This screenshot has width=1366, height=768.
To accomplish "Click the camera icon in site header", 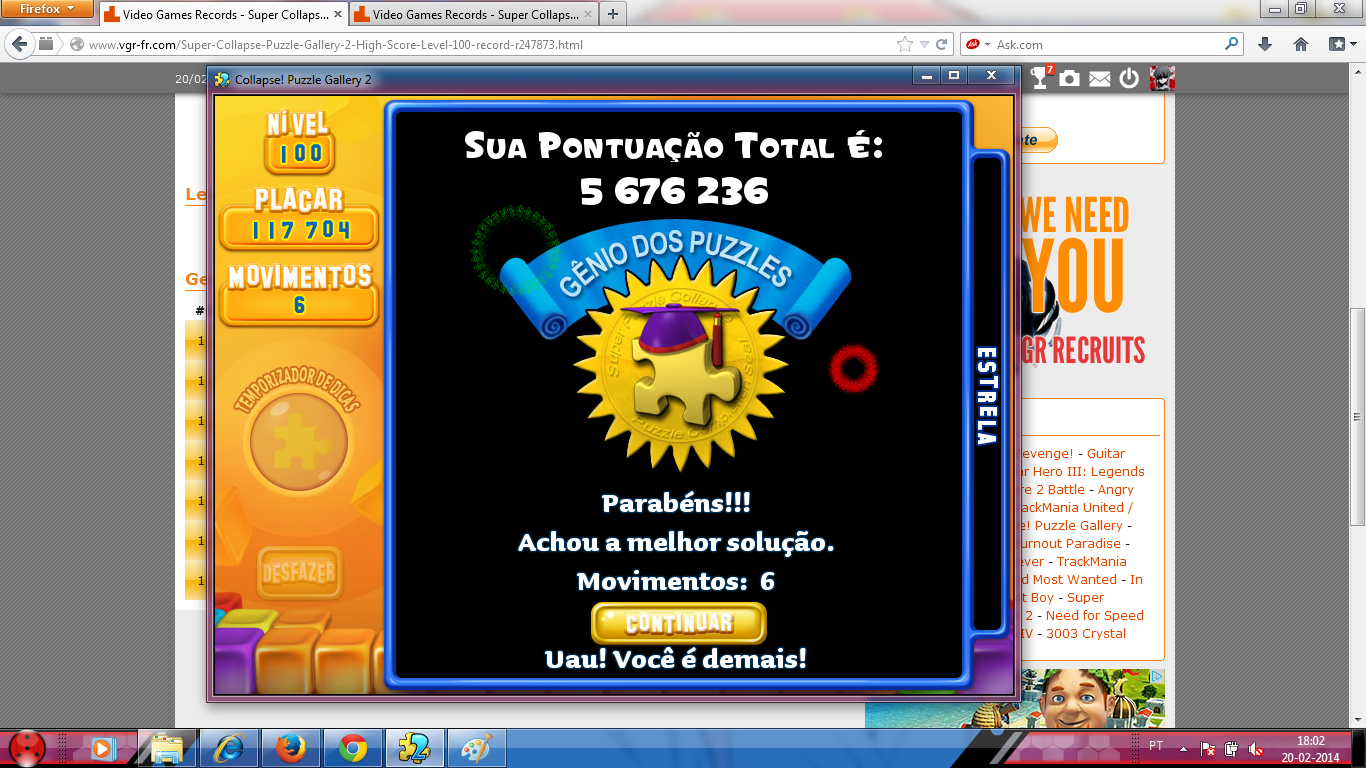I will 1070,78.
